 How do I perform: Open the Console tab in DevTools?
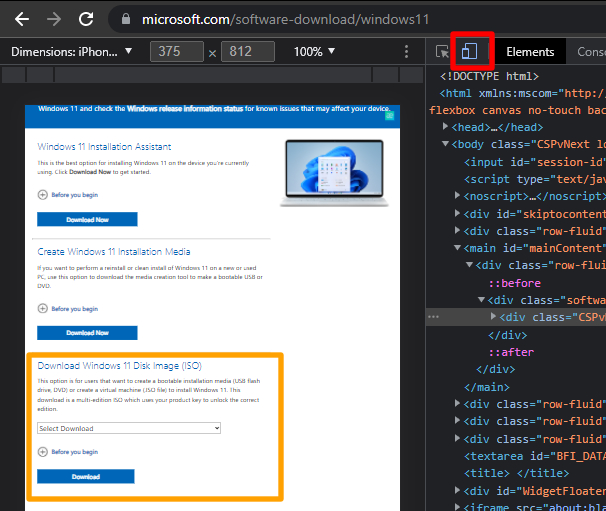pos(590,52)
